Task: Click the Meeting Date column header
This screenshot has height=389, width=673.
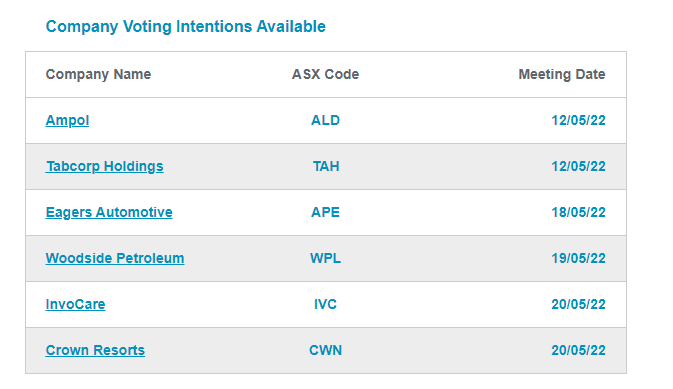Action: [x=562, y=74]
